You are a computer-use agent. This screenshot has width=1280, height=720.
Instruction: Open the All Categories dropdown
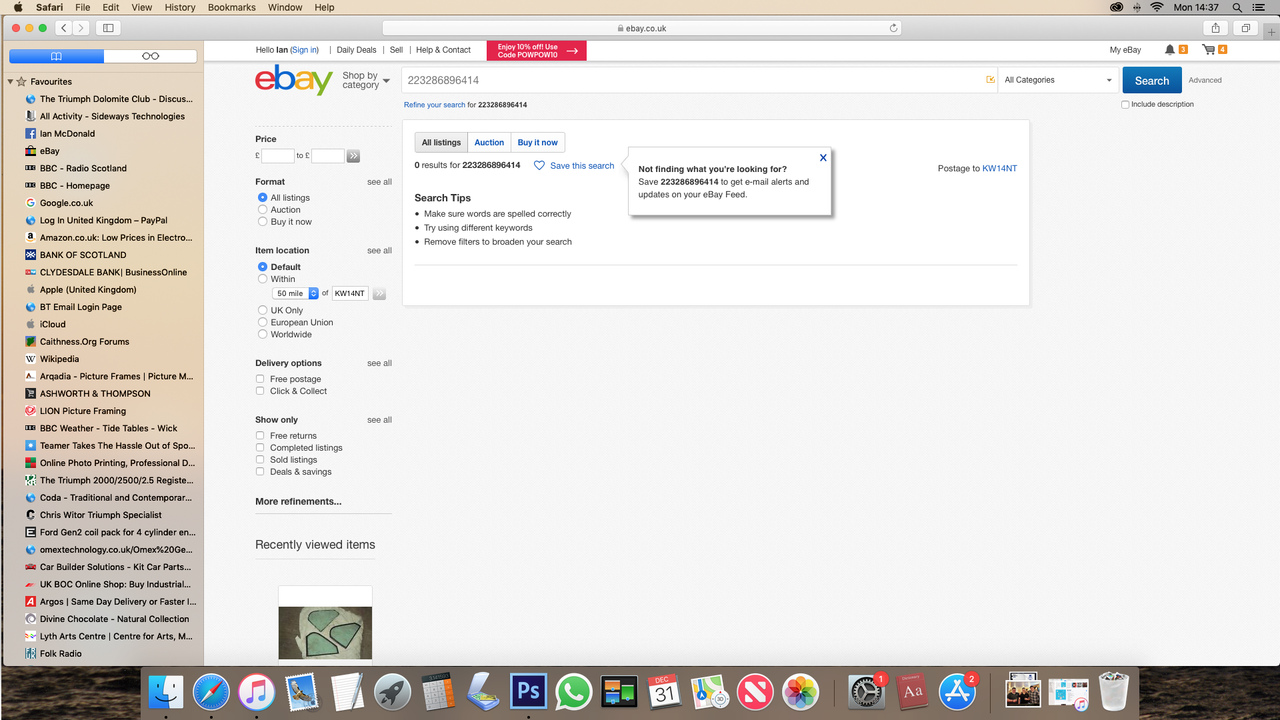(x=1058, y=80)
